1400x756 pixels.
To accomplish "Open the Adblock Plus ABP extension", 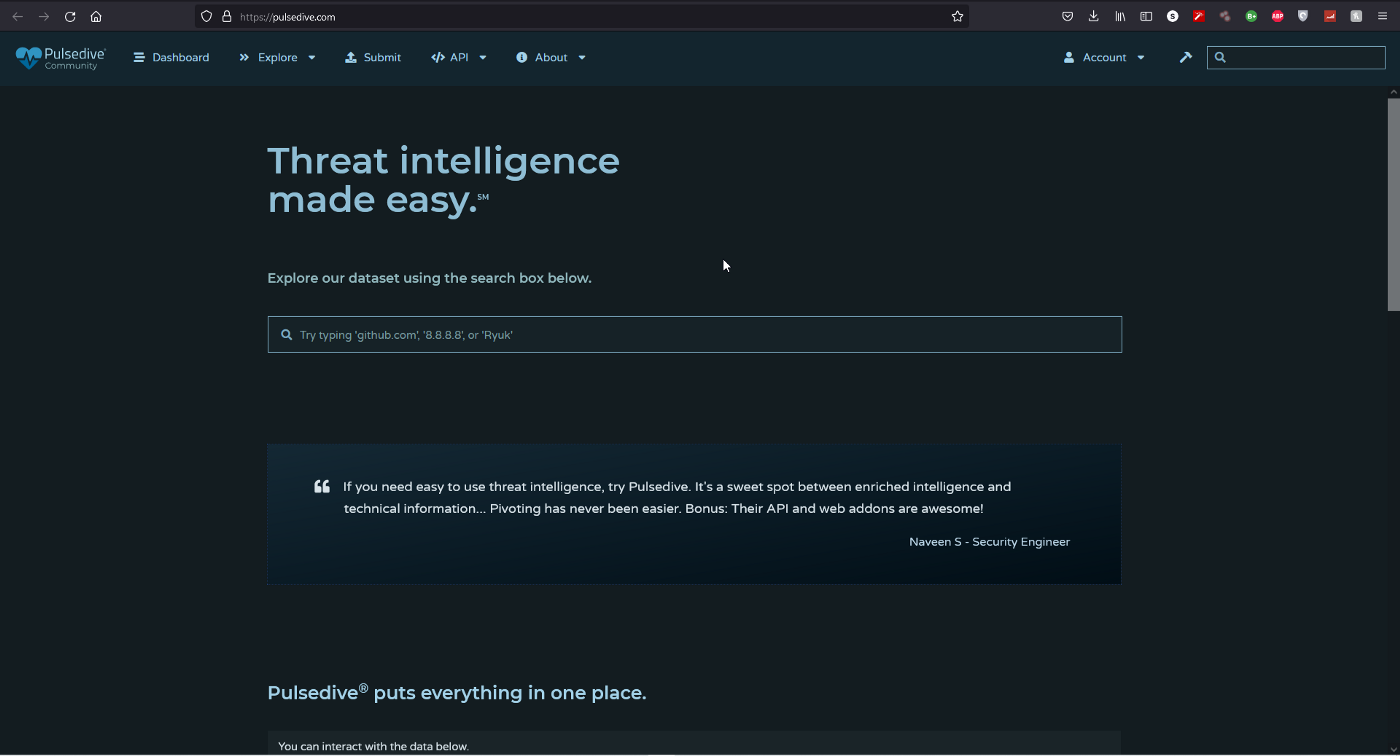I will [x=1277, y=17].
